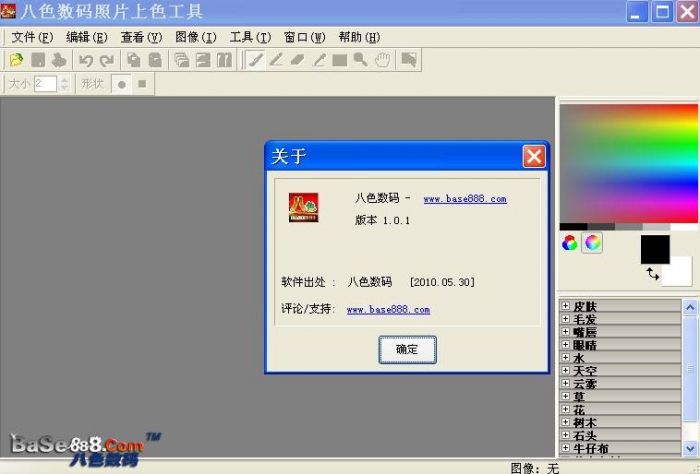Select the Brush tool in the toolbar
700x474 pixels.
pyautogui.click(x=255, y=60)
